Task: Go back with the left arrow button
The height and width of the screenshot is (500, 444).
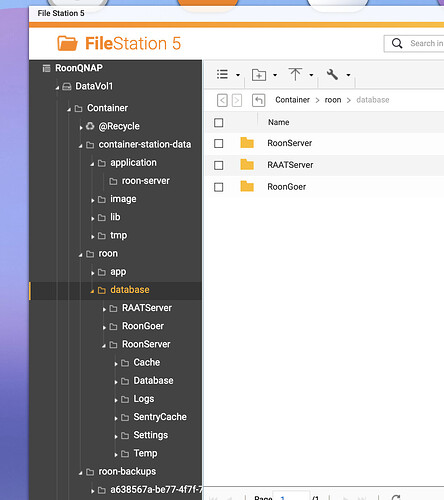Action: point(222,100)
